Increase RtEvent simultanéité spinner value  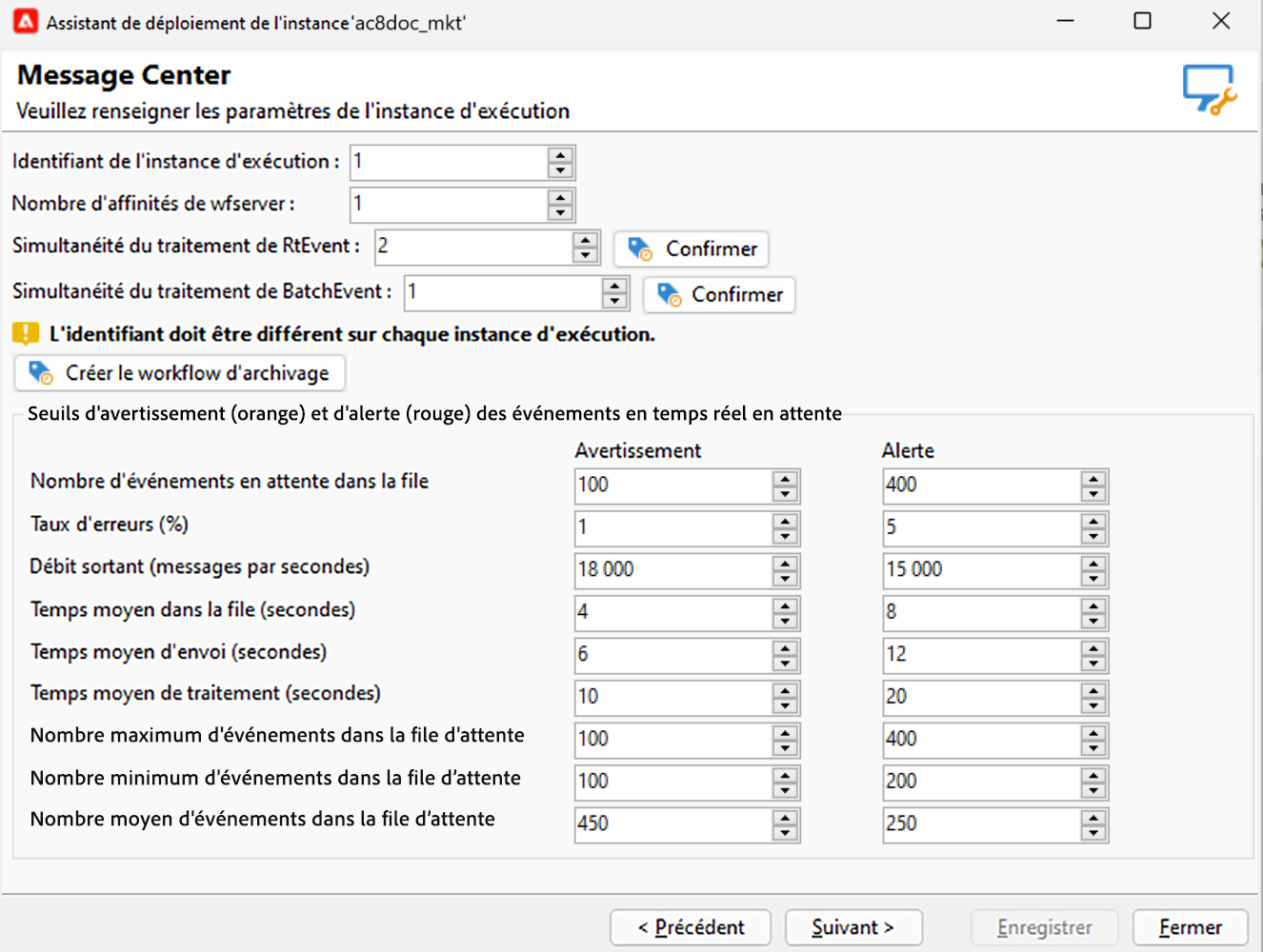pyautogui.click(x=586, y=239)
